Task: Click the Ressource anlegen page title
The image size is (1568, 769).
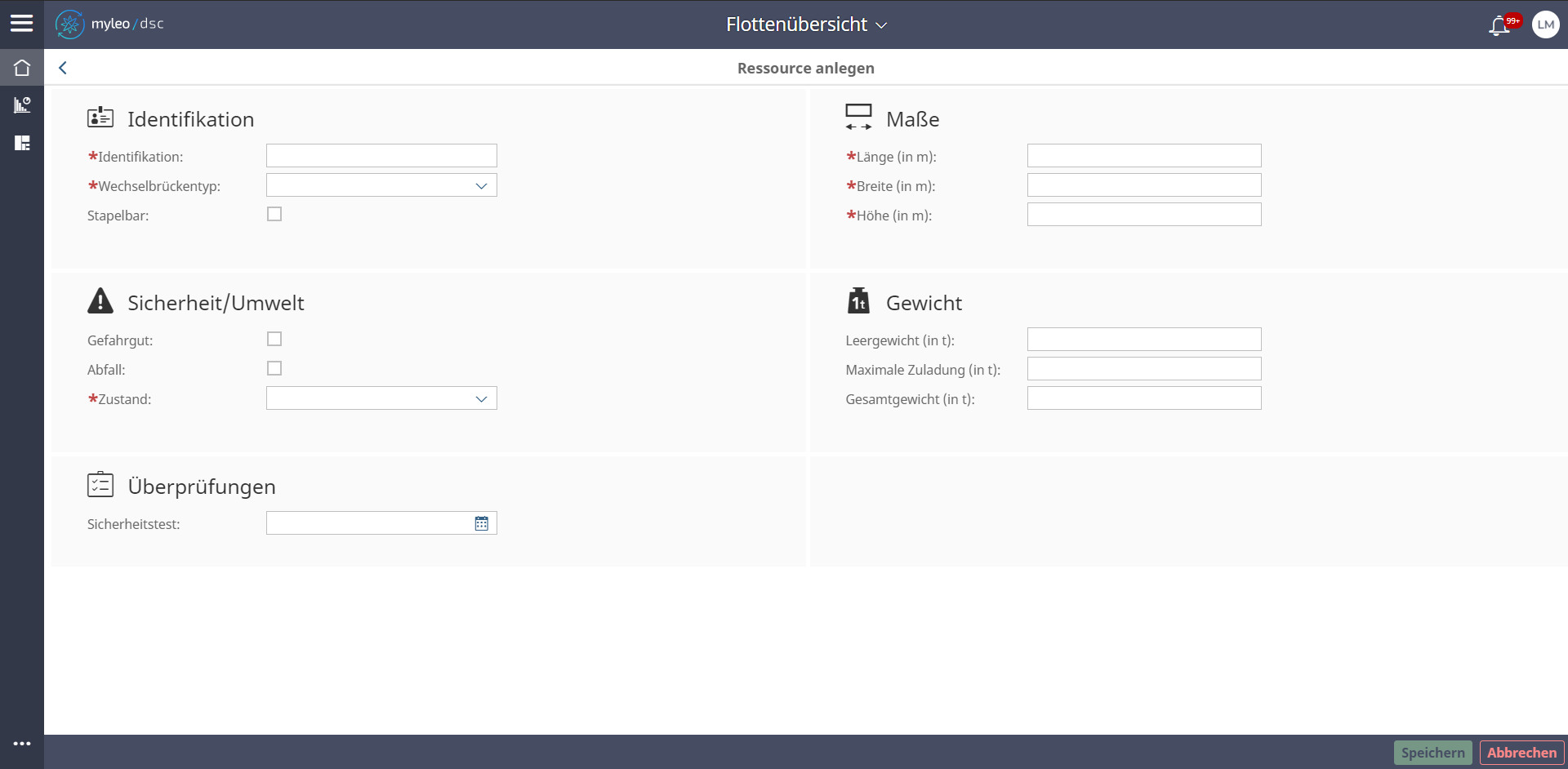Action: click(805, 69)
